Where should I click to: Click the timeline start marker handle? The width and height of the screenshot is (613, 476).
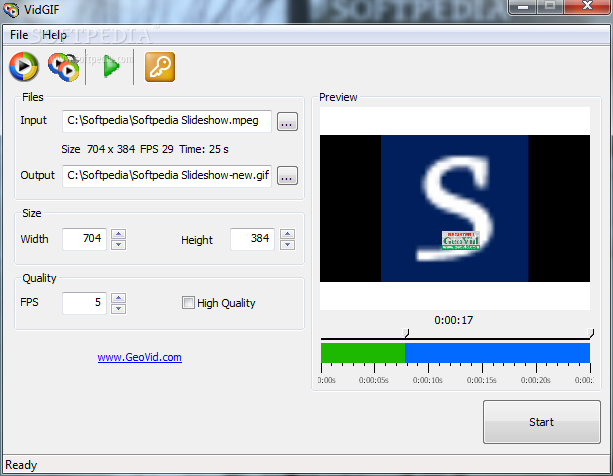[407, 333]
